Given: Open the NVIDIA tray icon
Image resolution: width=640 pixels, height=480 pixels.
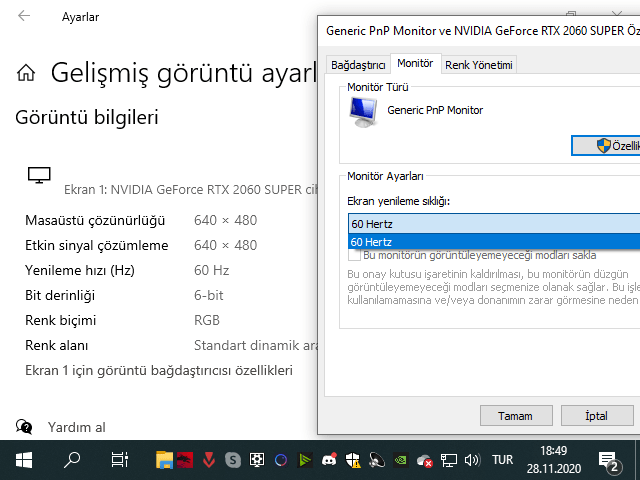Looking at the screenshot, I should (401, 460).
